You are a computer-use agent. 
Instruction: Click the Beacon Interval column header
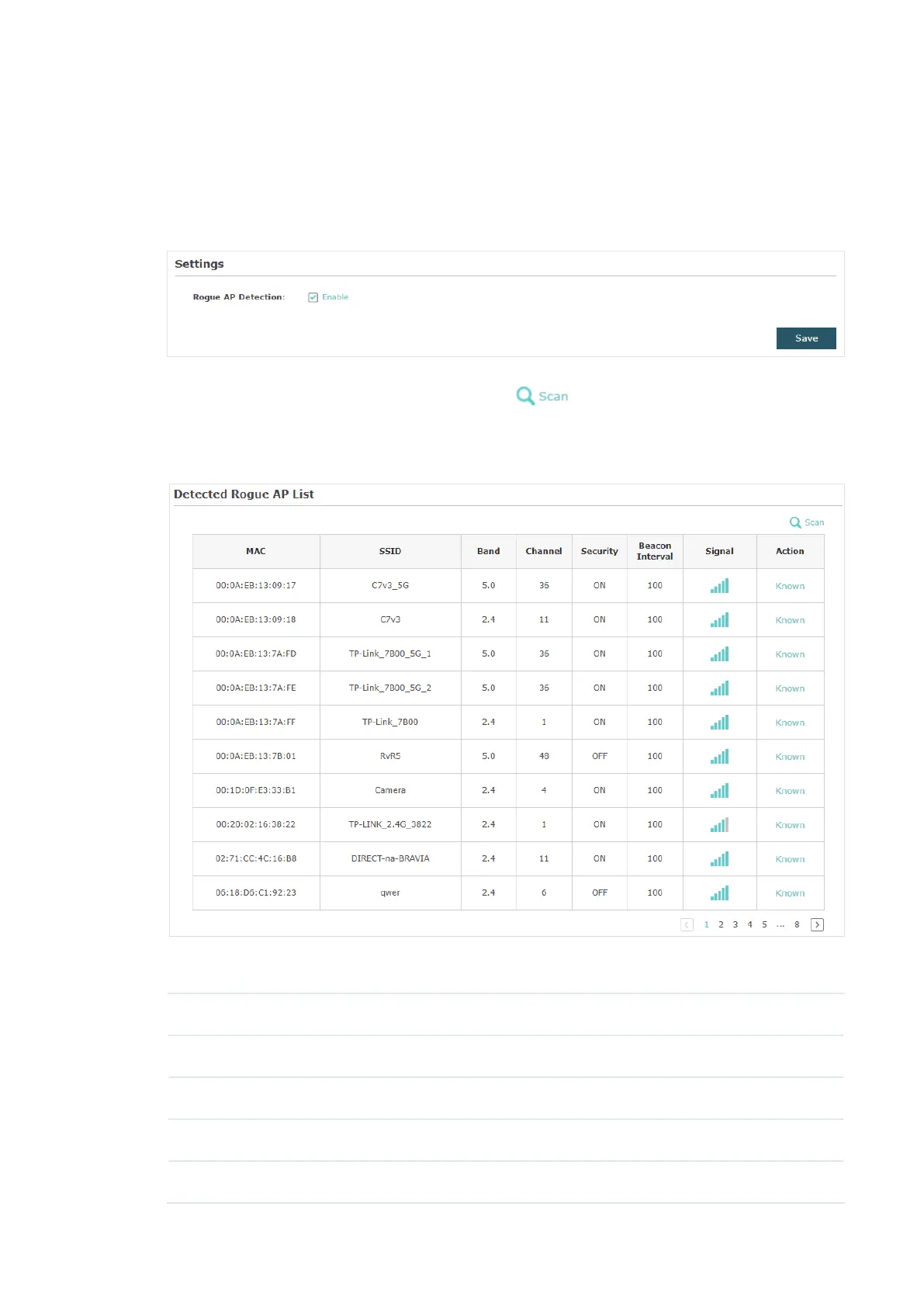655,551
